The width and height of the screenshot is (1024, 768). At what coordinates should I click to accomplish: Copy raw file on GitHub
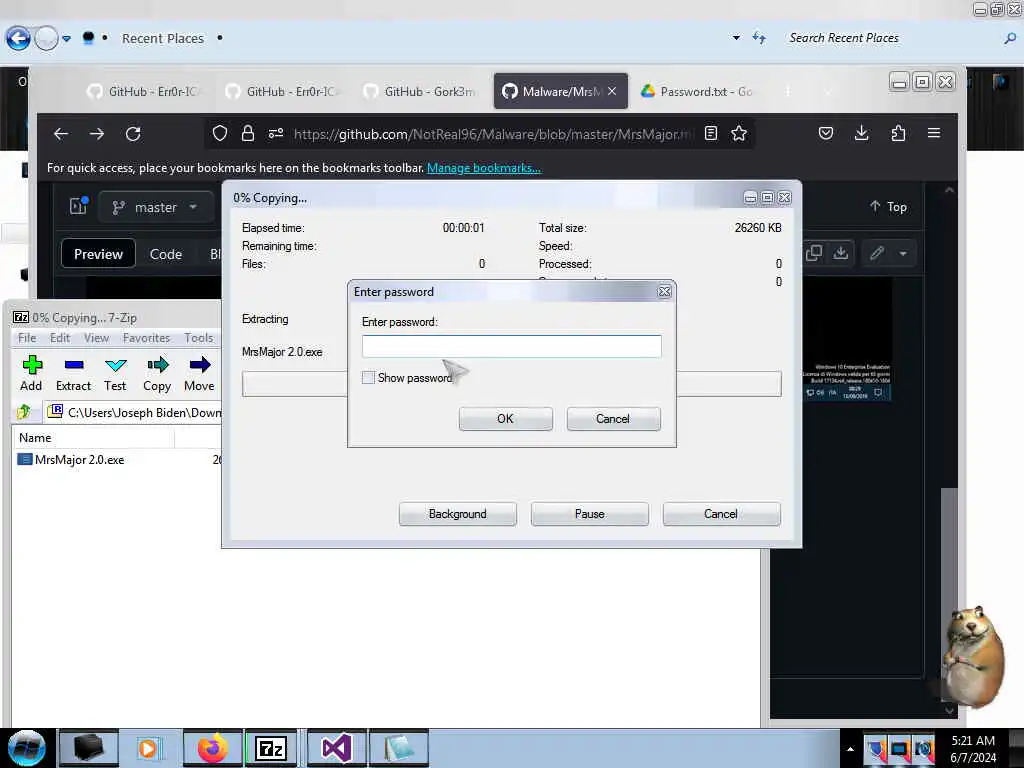click(x=814, y=253)
